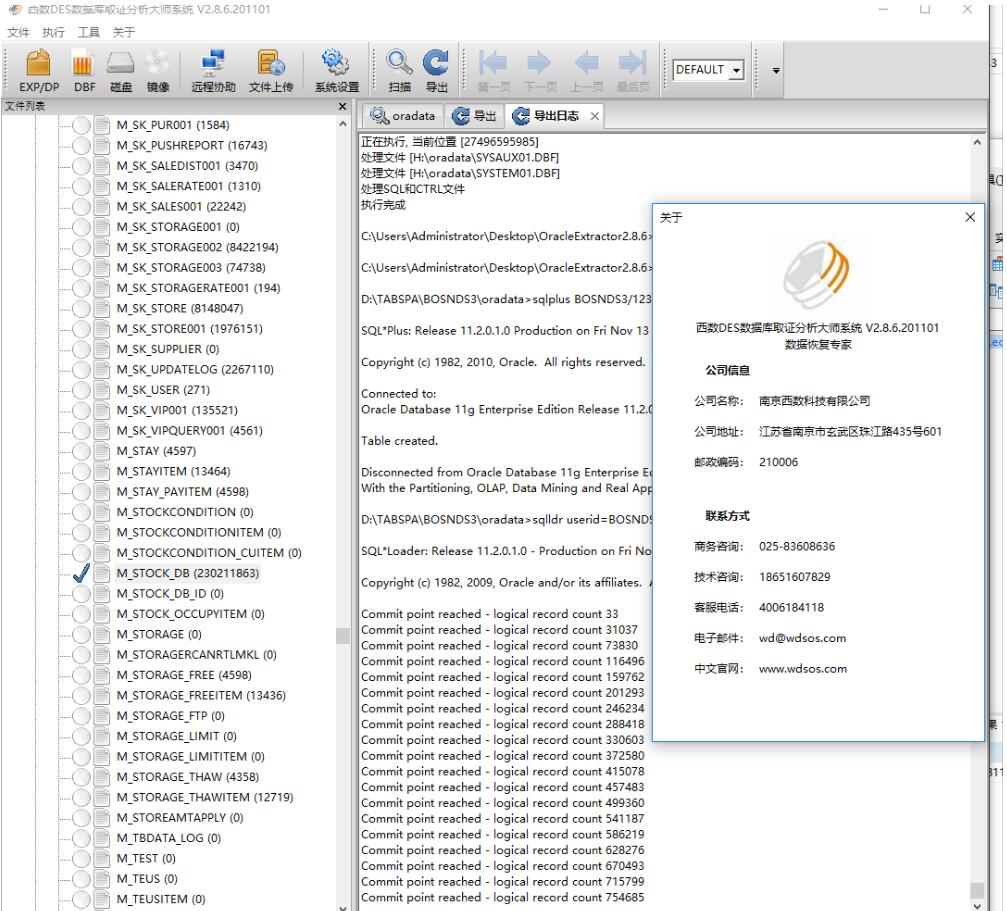The image size is (1007, 911).
Task: Click the log line 'Table created.'
Action: tap(399, 441)
